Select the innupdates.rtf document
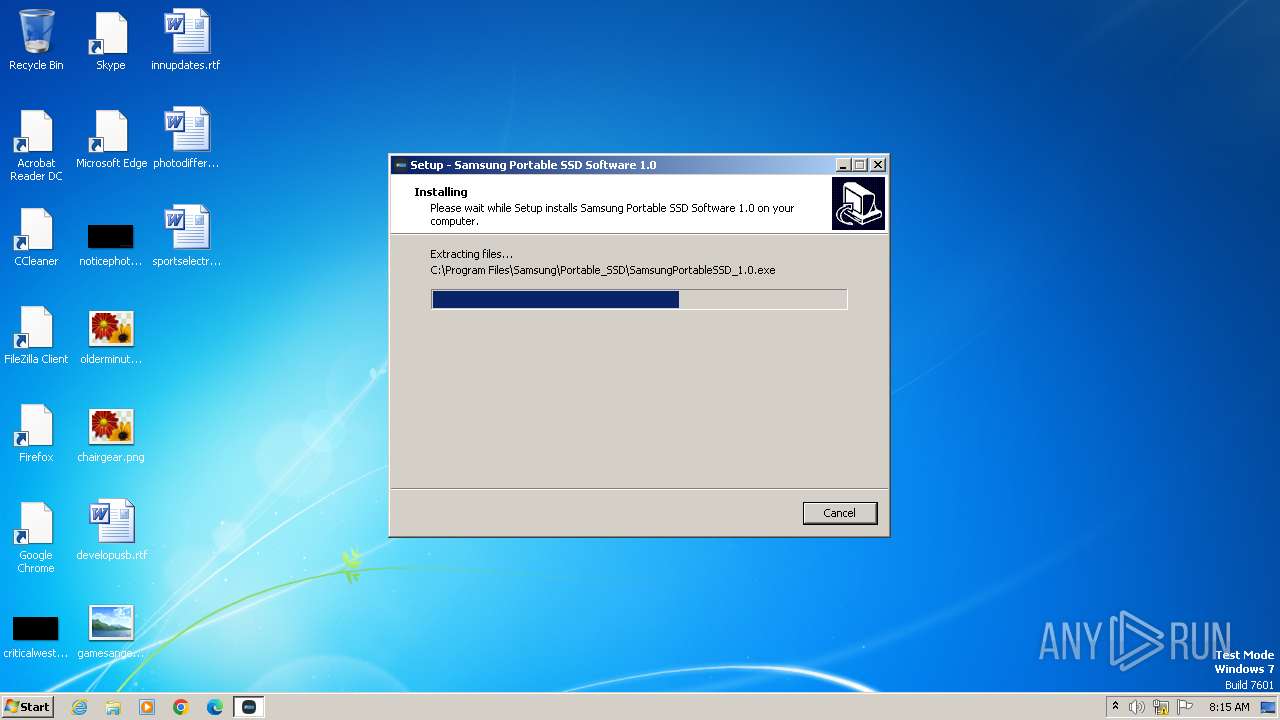The height and width of the screenshot is (720, 1280). 186,40
